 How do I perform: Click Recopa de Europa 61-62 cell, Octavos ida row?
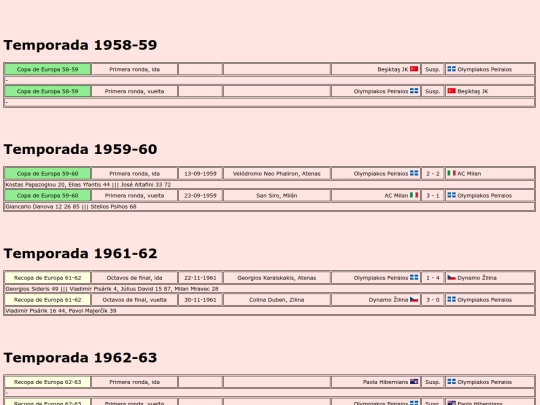tap(48, 278)
